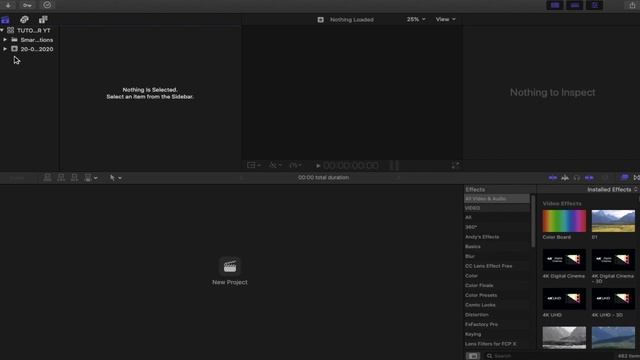Open the color enhancement wand dropdown

(x=275, y=165)
